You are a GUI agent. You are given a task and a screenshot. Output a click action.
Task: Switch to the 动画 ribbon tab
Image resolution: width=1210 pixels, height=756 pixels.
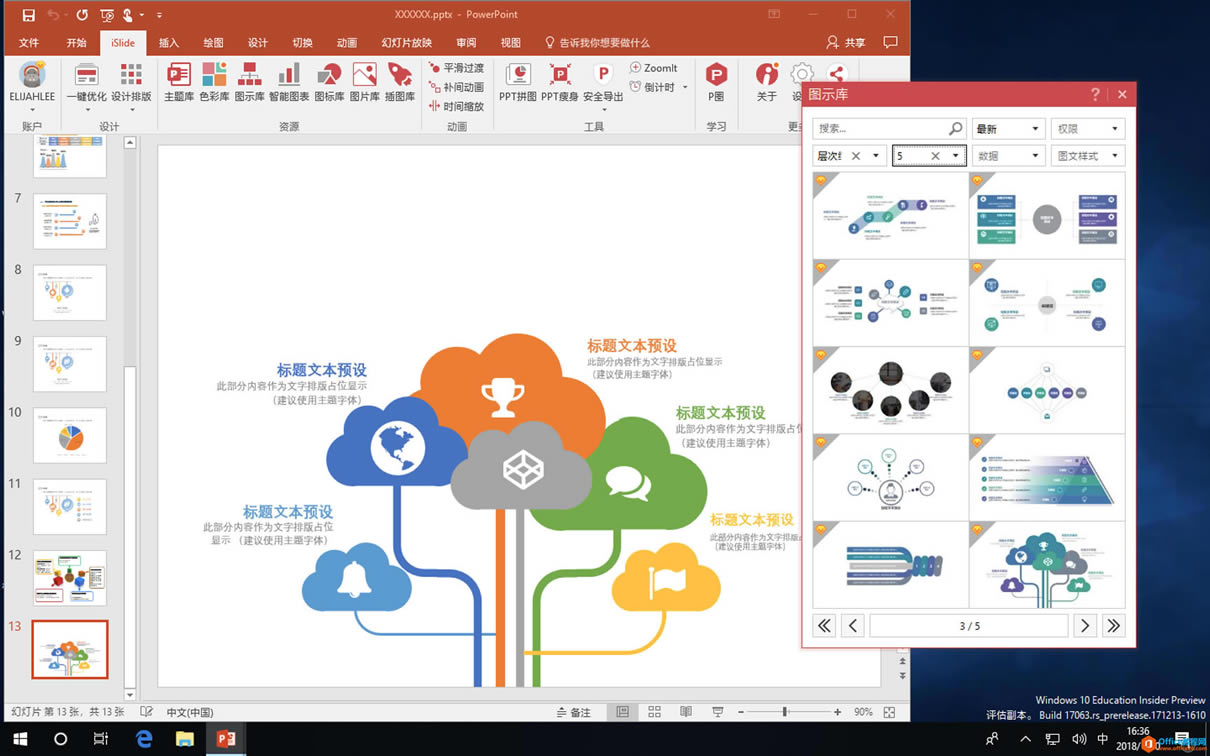[346, 42]
